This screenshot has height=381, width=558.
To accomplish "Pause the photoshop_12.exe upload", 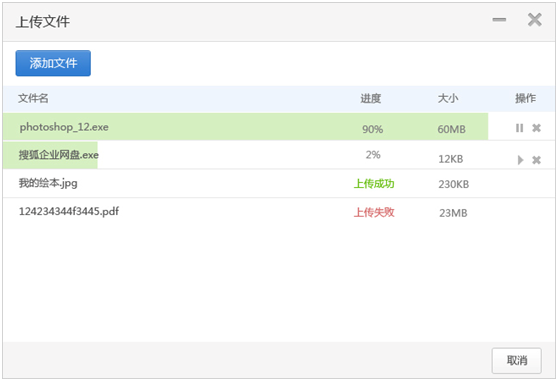I will [519, 128].
